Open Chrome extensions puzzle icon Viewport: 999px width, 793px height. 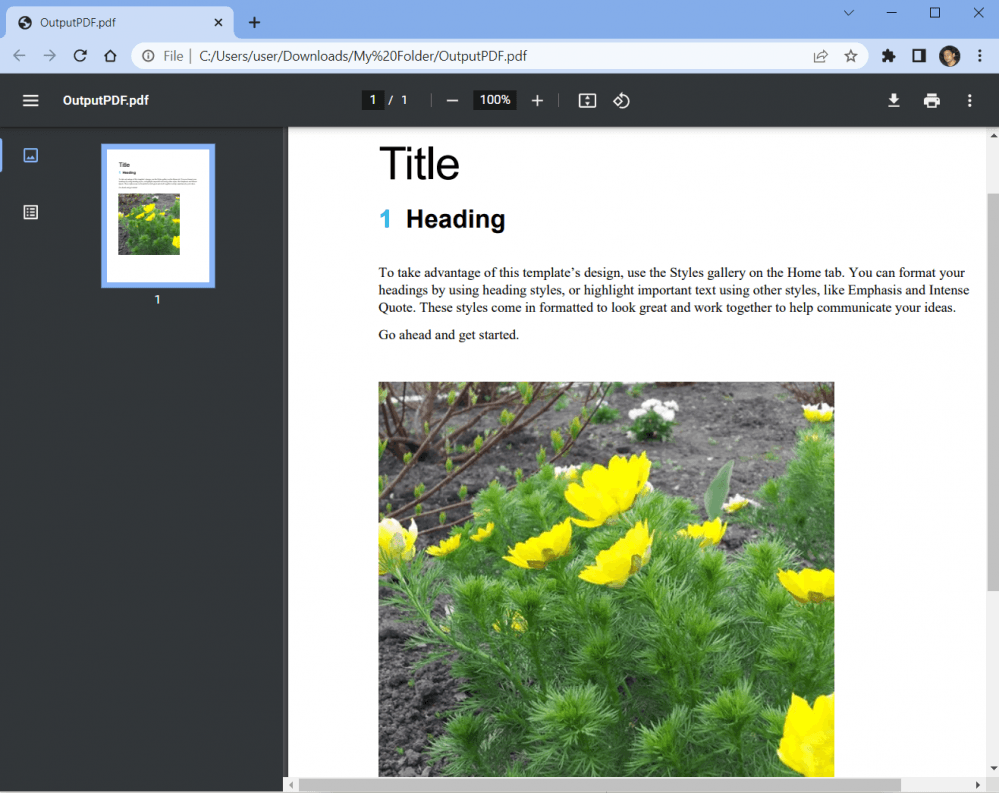click(888, 56)
